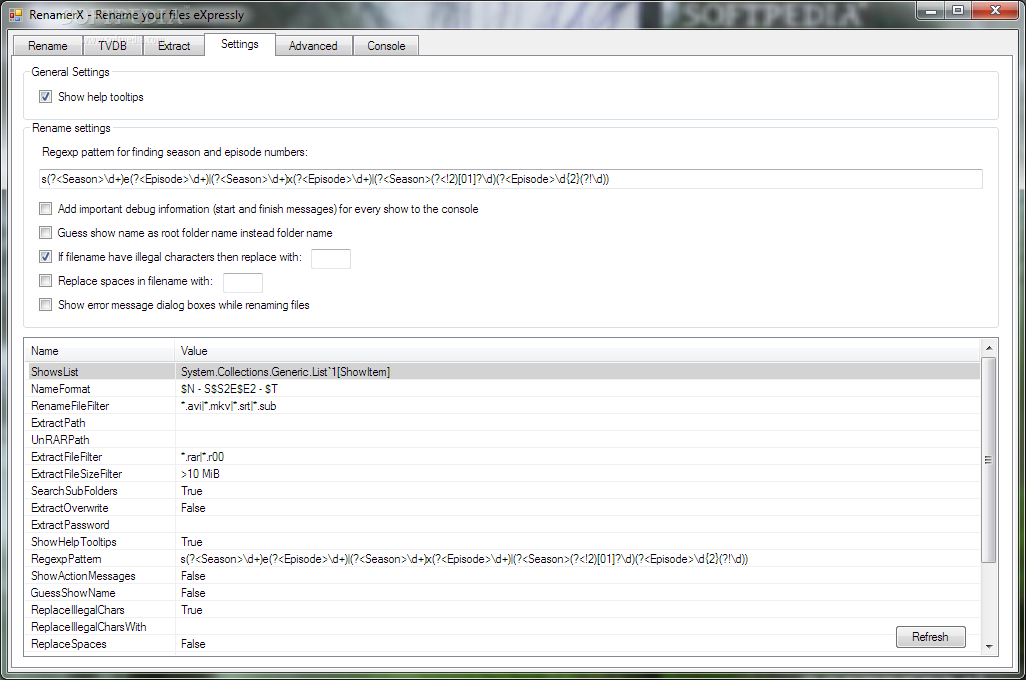Click the '$N - S$S2E$E2 - $T' value

click(229, 389)
